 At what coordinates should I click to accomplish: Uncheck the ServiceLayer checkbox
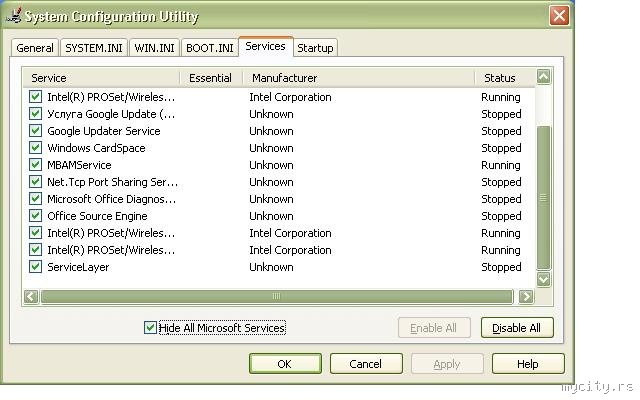click(36, 267)
